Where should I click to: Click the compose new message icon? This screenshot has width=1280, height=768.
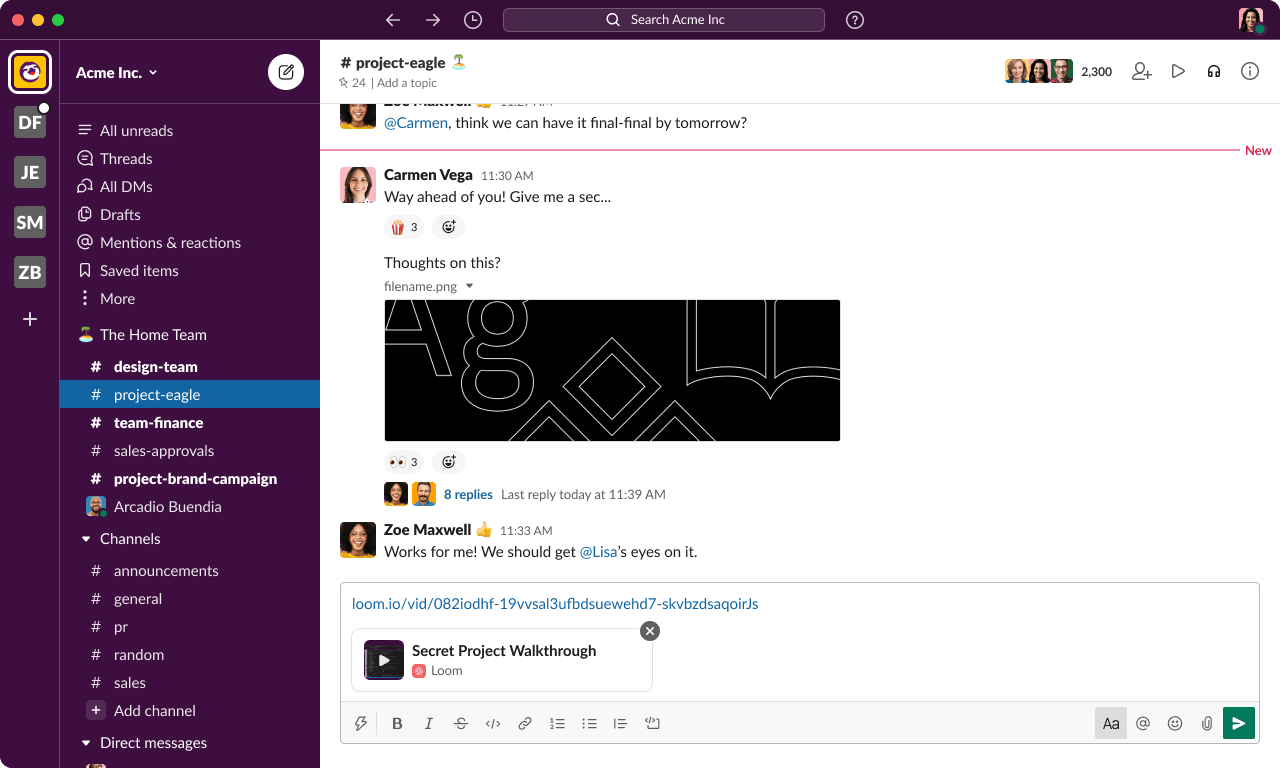286,72
